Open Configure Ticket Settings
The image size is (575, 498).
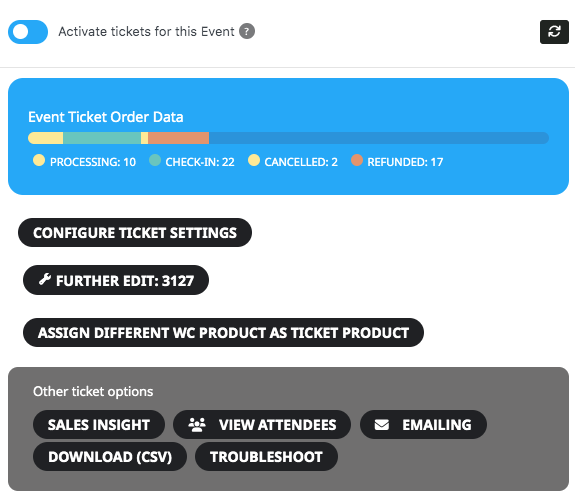[135, 232]
